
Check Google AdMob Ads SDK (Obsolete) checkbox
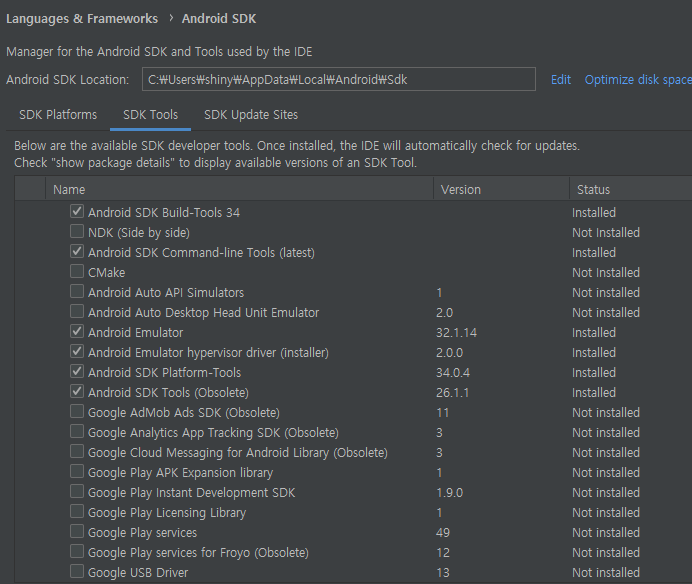pos(77,411)
